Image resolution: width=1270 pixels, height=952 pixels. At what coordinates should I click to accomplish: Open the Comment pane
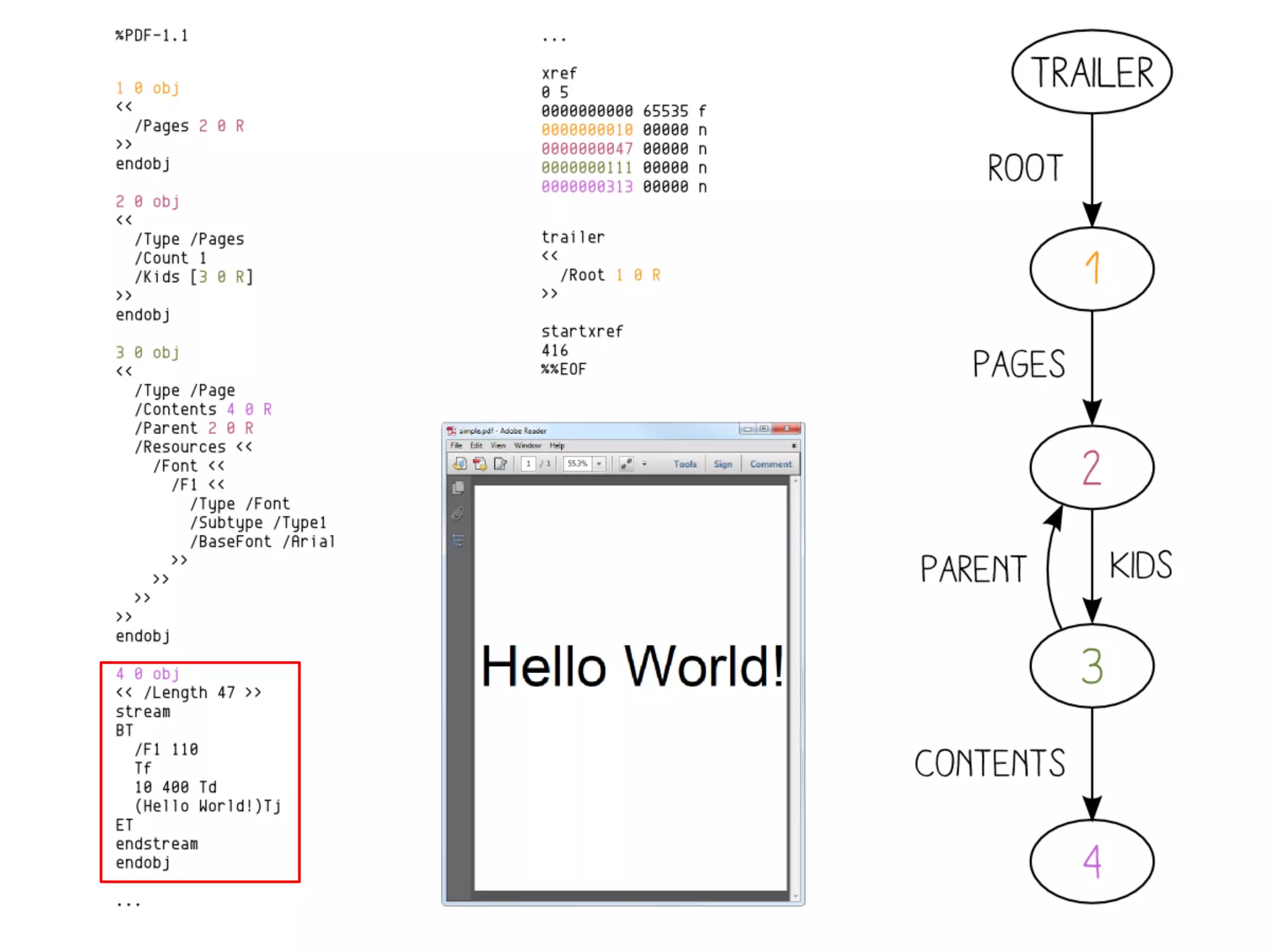coord(770,464)
